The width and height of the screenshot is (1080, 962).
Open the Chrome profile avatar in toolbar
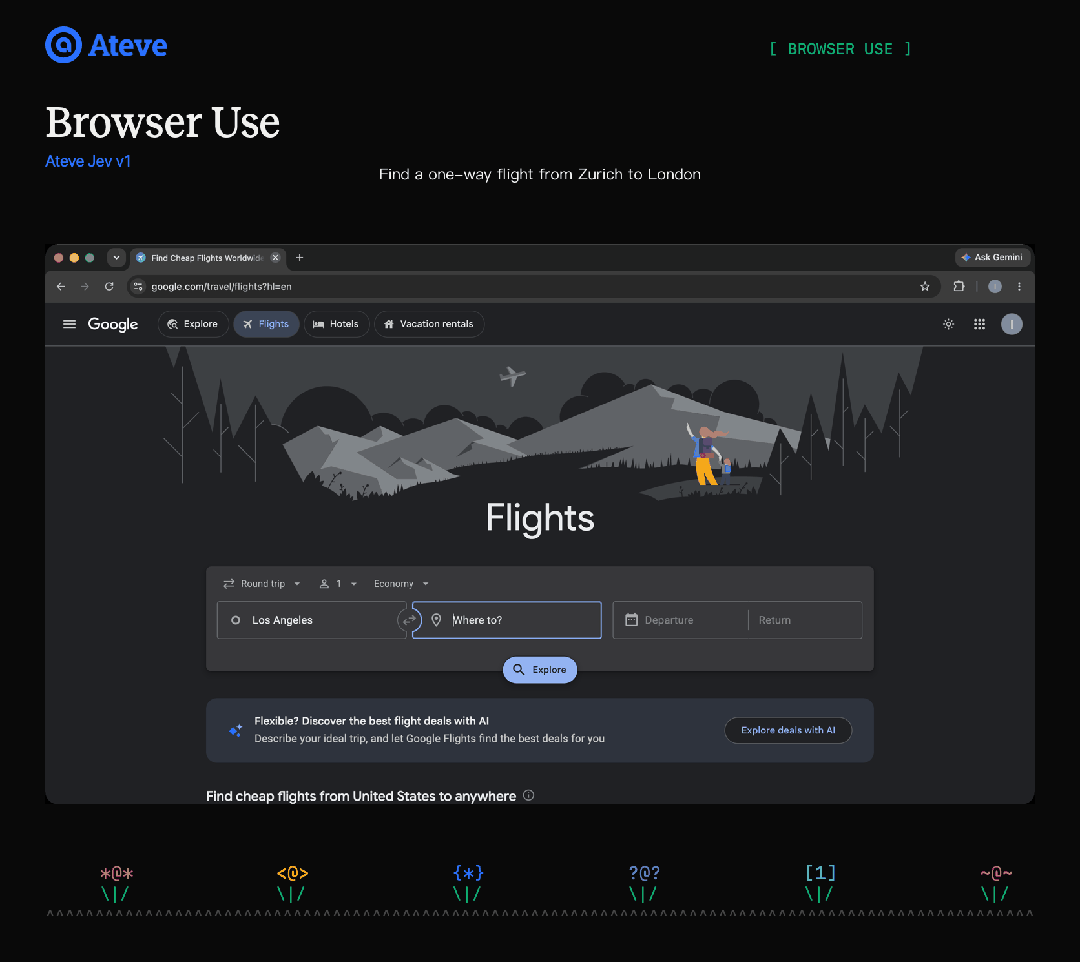click(x=995, y=286)
